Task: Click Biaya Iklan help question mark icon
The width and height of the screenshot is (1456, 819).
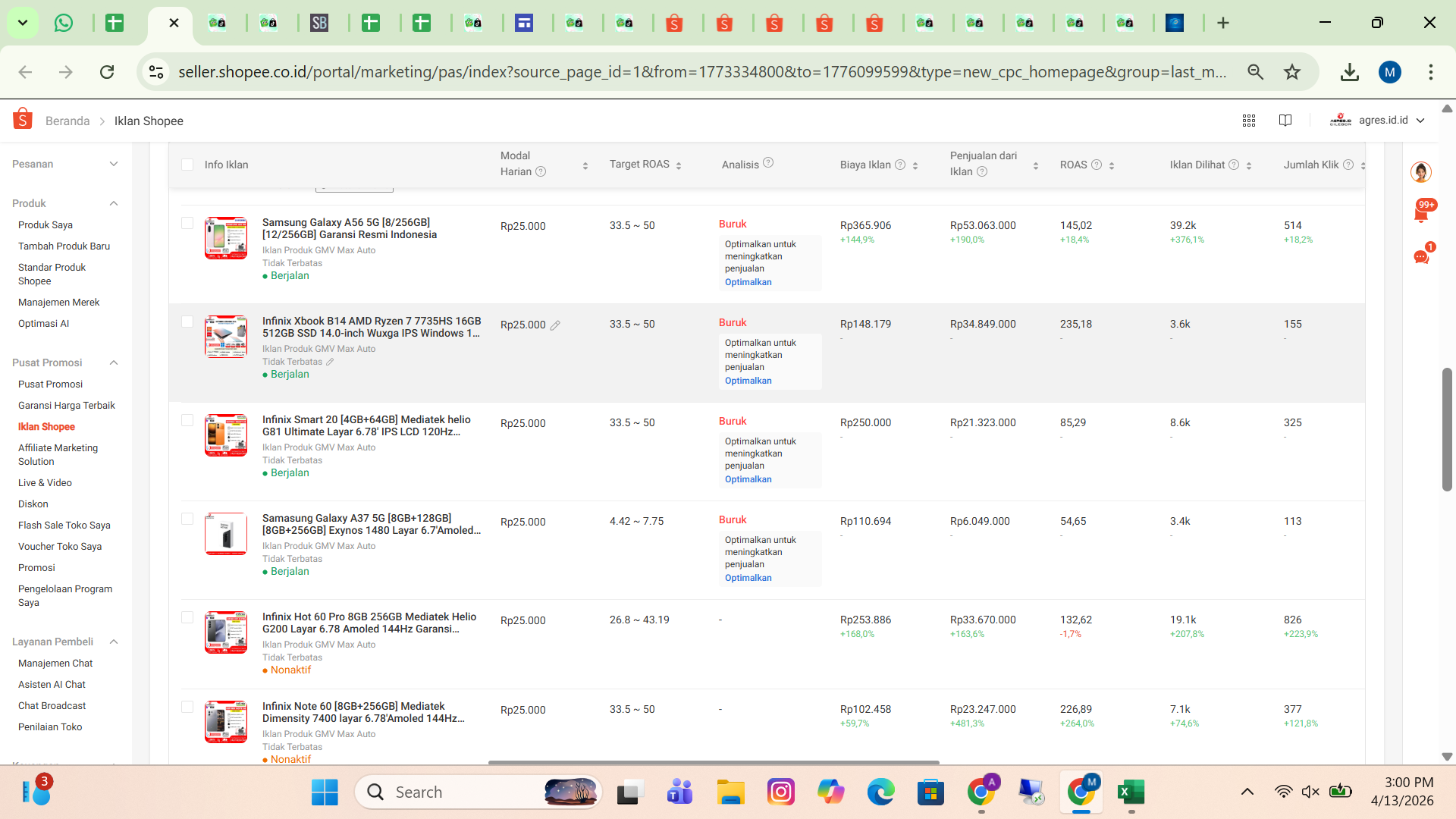Action: (x=900, y=165)
